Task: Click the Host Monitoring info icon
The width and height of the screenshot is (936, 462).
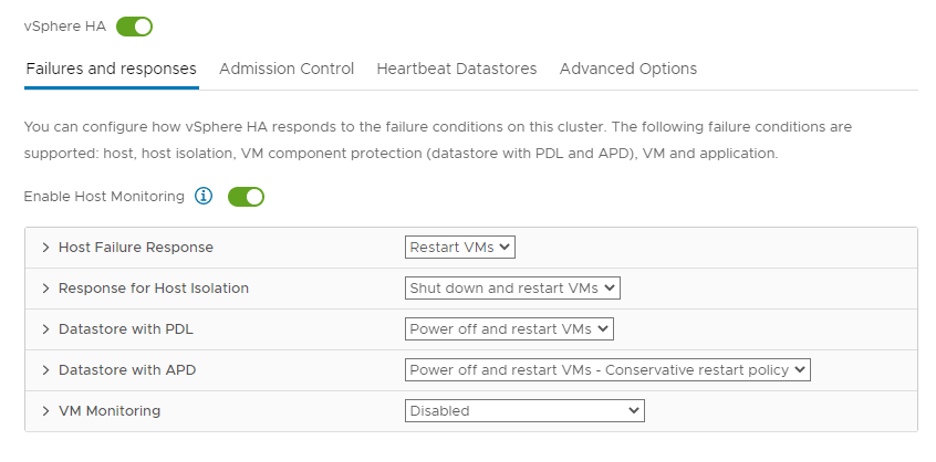Action: (204, 197)
